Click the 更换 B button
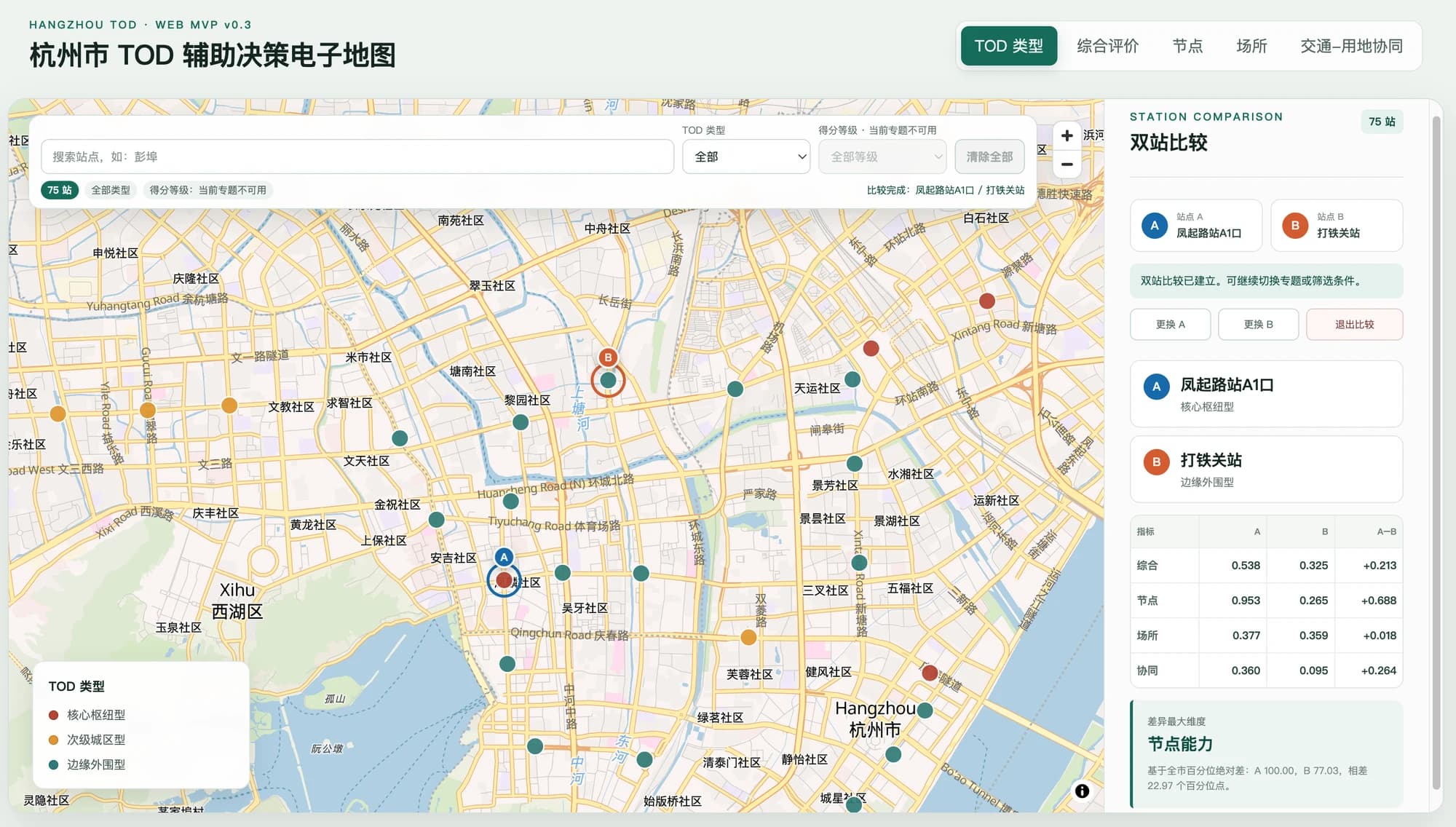 pyautogui.click(x=1258, y=325)
